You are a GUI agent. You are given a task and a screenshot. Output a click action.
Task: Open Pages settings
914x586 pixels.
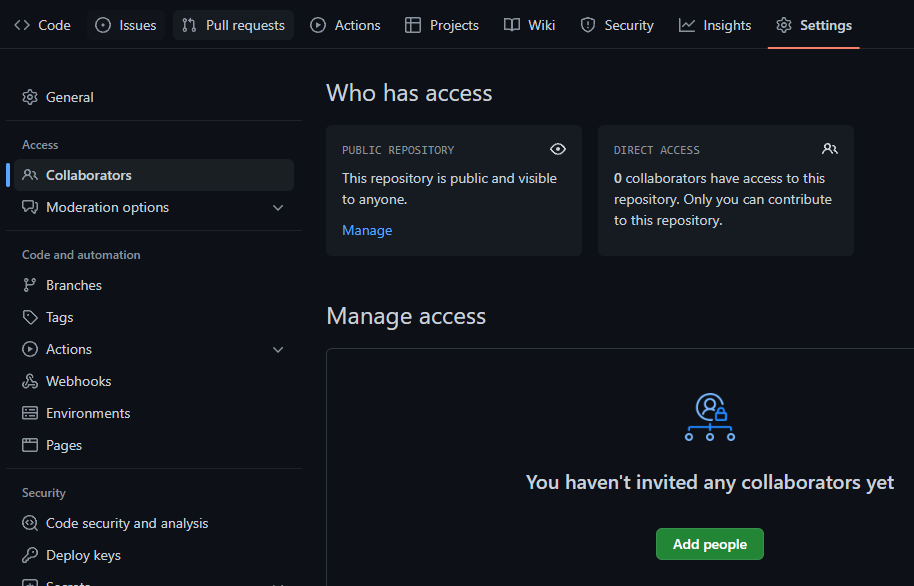pyautogui.click(x=154, y=445)
